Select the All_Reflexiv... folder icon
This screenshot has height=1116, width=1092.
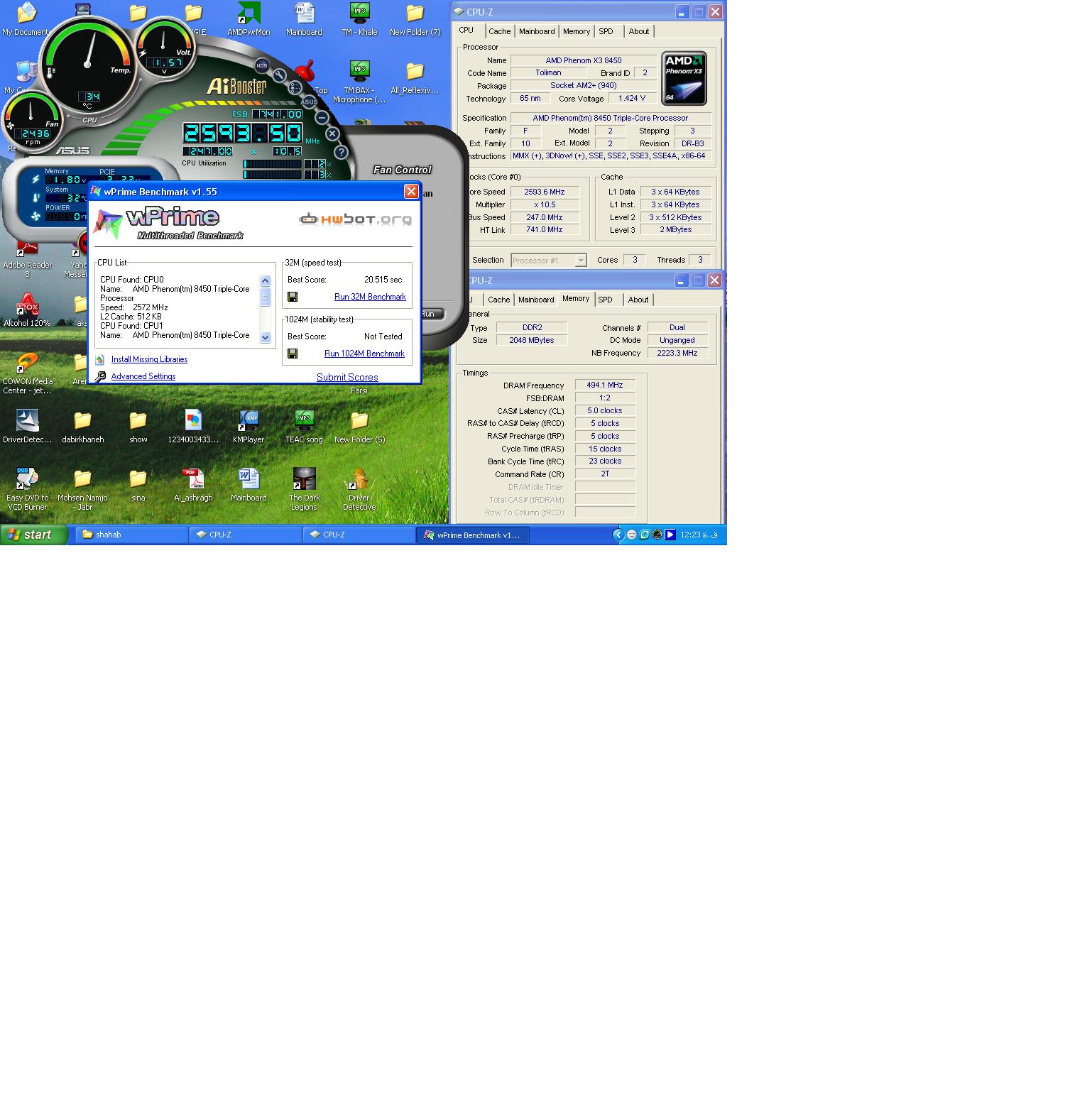[415, 78]
